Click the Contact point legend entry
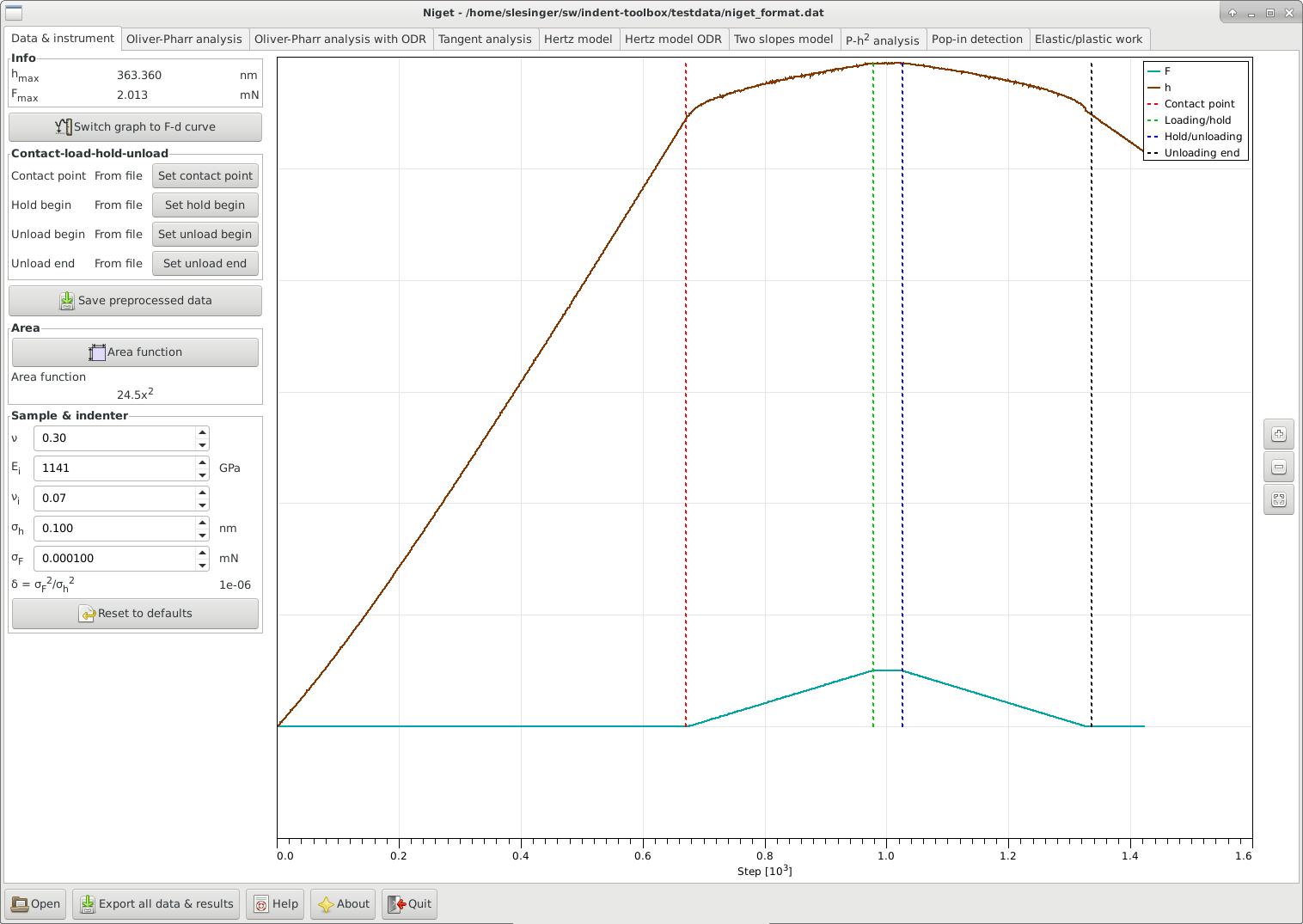Screen dimensions: 1303x924 1191,104
